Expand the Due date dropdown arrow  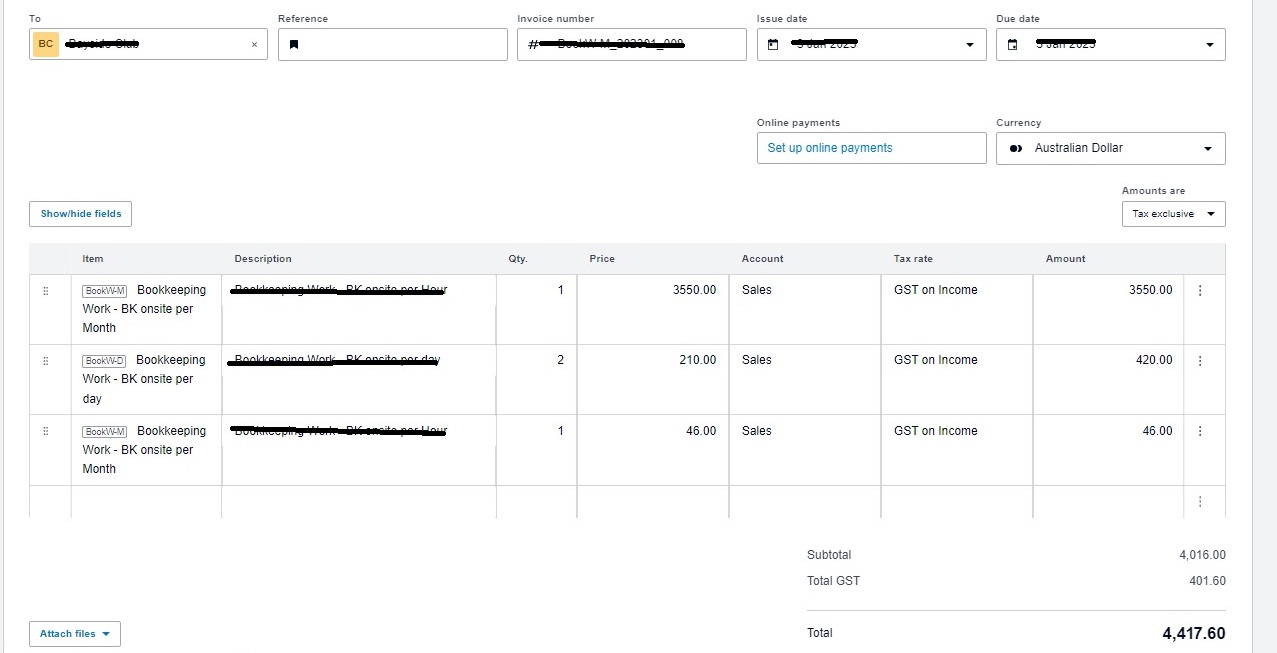(1209, 45)
